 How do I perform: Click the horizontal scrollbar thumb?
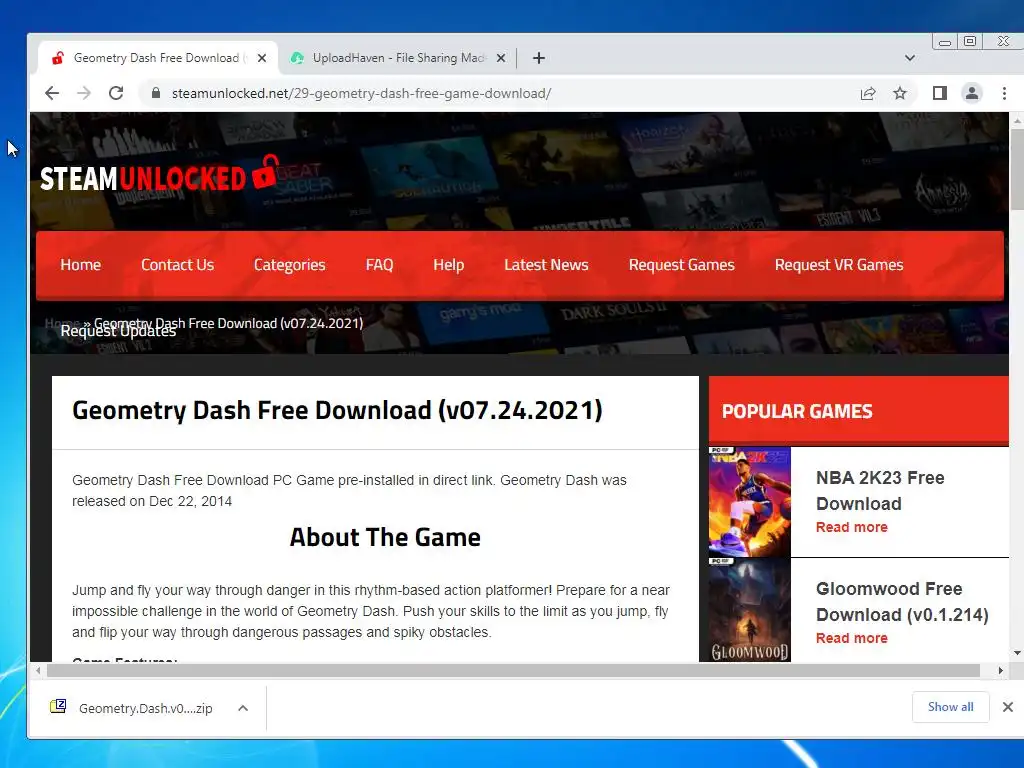click(x=513, y=670)
